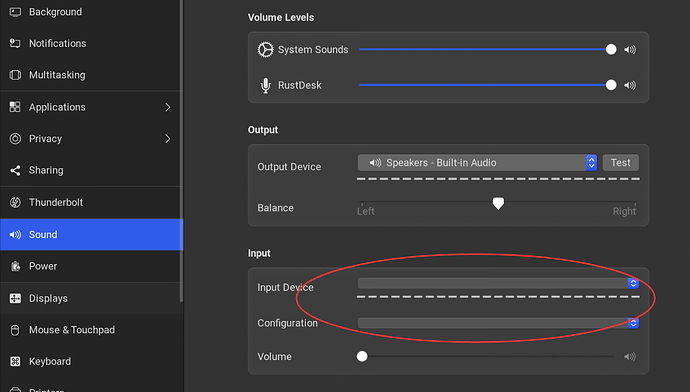Click the Notifications bell icon
Viewport: 690px width, 392px height.
tap(15, 43)
